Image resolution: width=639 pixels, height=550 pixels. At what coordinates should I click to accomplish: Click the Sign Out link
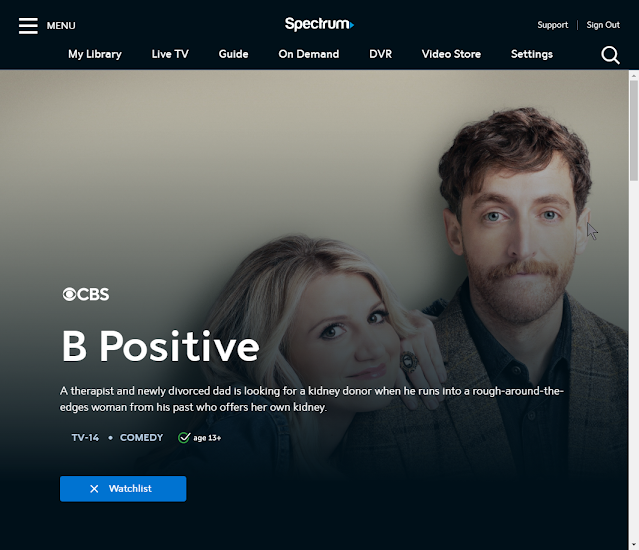click(x=603, y=25)
